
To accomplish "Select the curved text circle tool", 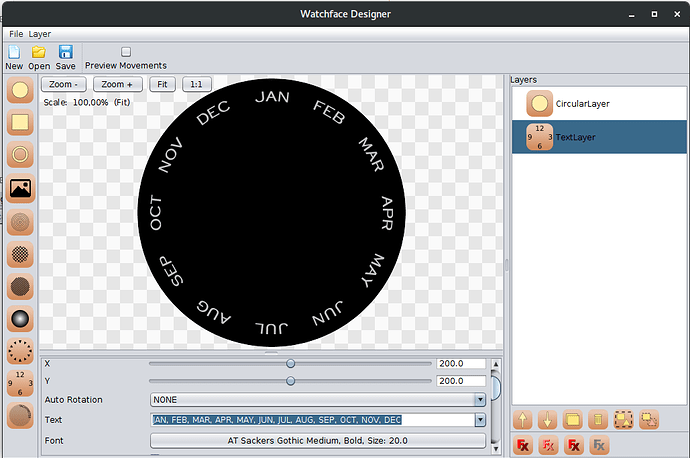I will [20, 415].
